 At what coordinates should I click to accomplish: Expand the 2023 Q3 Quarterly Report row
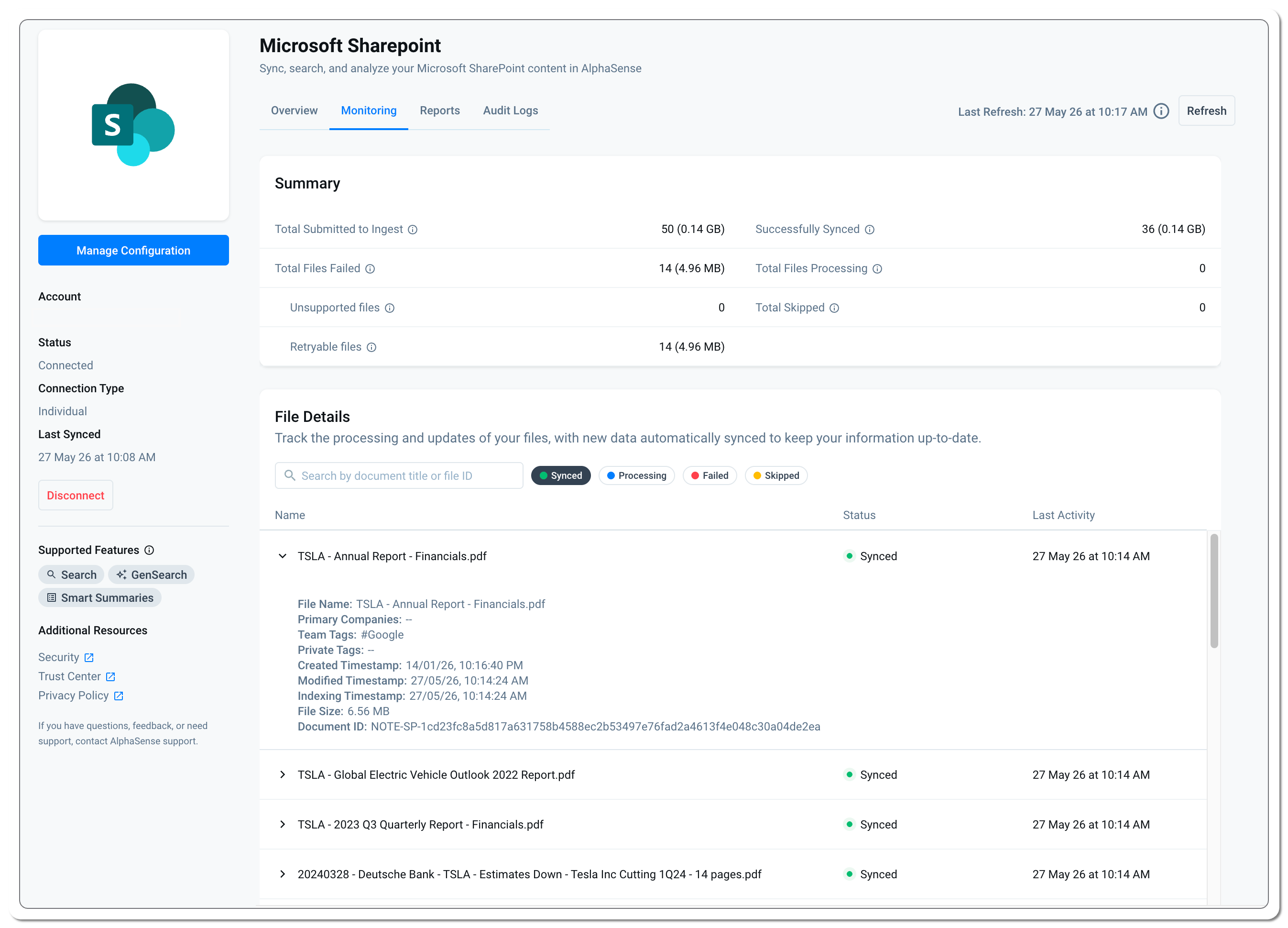pos(282,825)
